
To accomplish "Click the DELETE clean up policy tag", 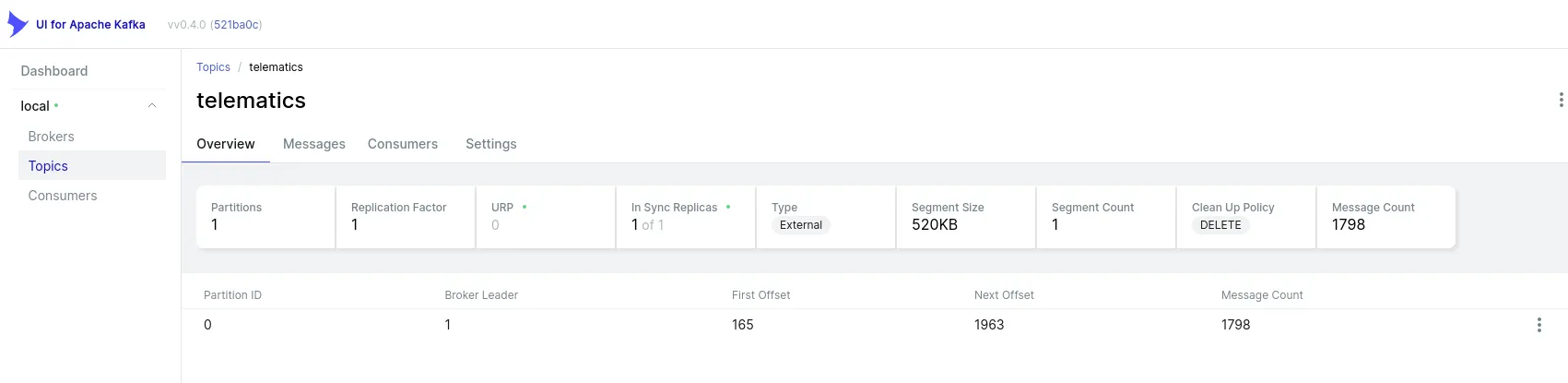I will (1220, 225).
